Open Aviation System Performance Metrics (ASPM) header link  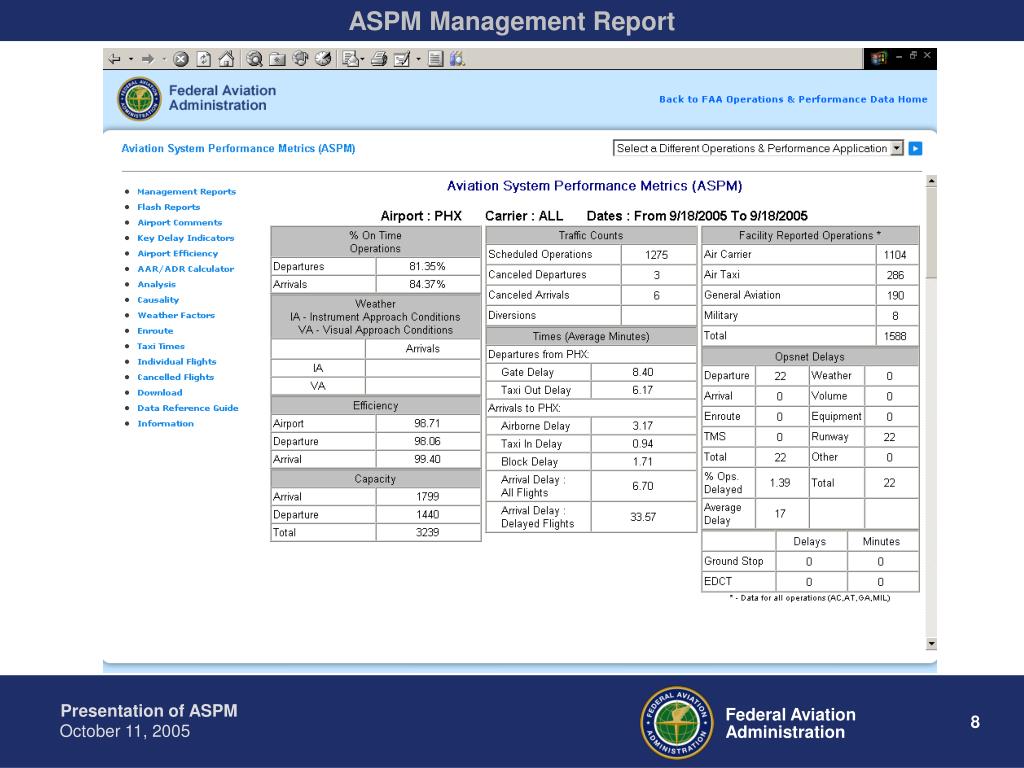click(238, 148)
